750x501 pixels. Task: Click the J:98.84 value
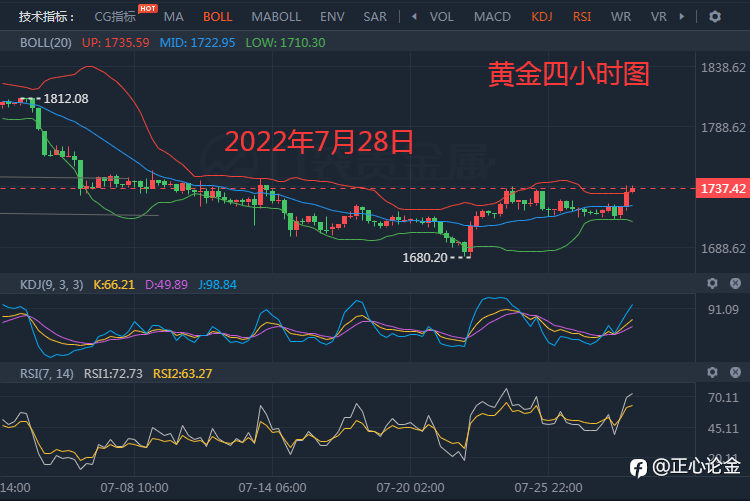(217, 285)
